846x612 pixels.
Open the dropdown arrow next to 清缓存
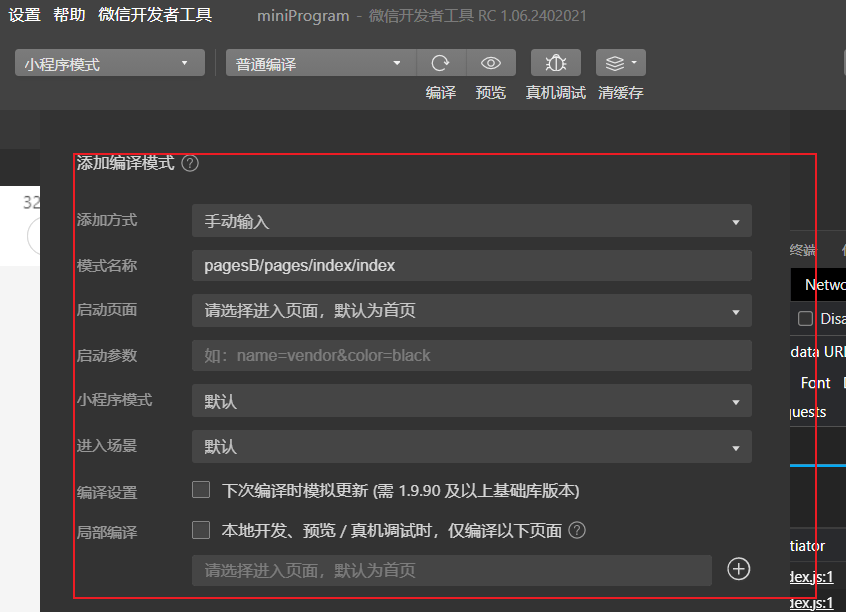click(634, 62)
